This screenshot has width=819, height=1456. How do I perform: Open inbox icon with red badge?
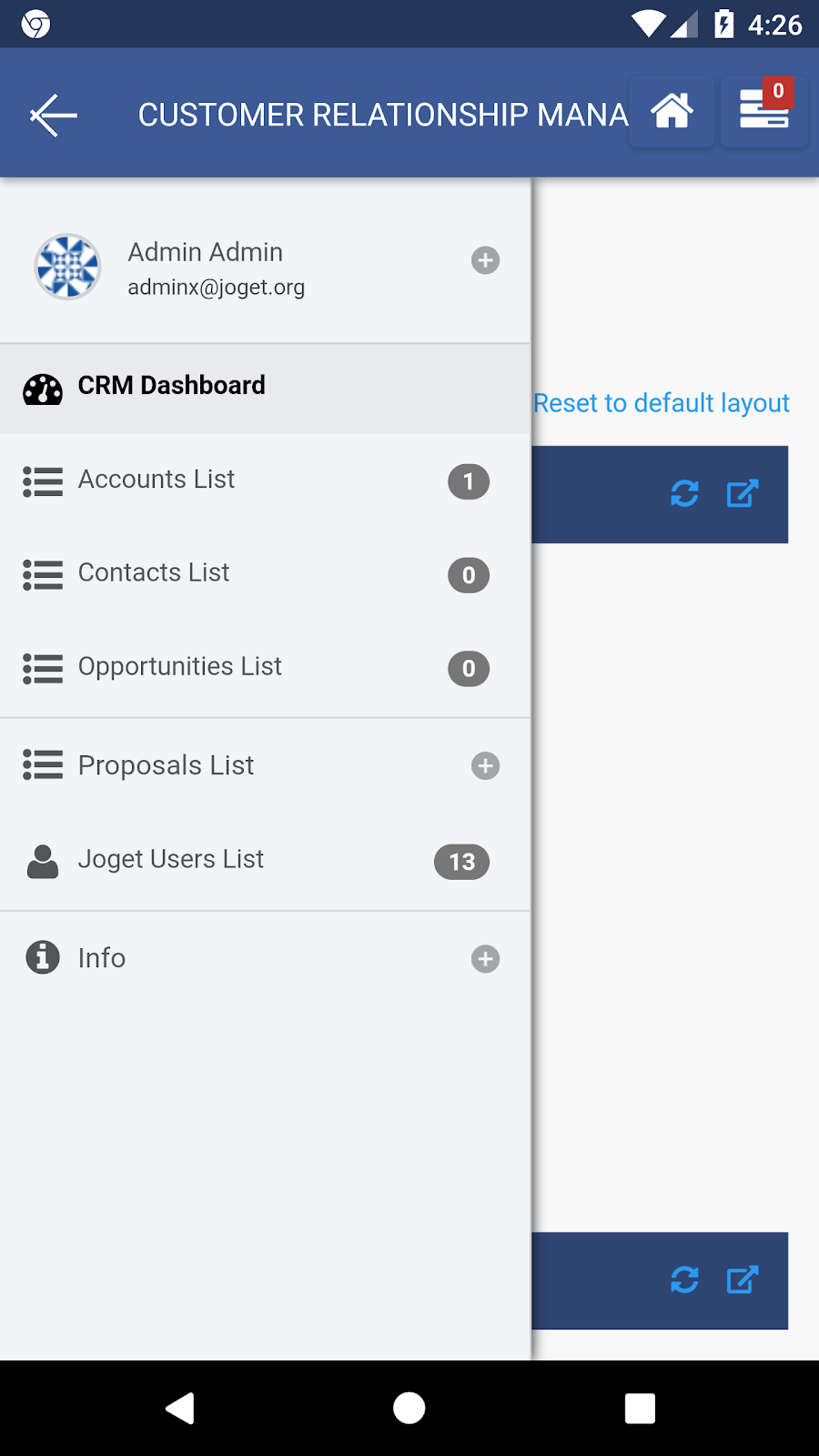(x=764, y=112)
